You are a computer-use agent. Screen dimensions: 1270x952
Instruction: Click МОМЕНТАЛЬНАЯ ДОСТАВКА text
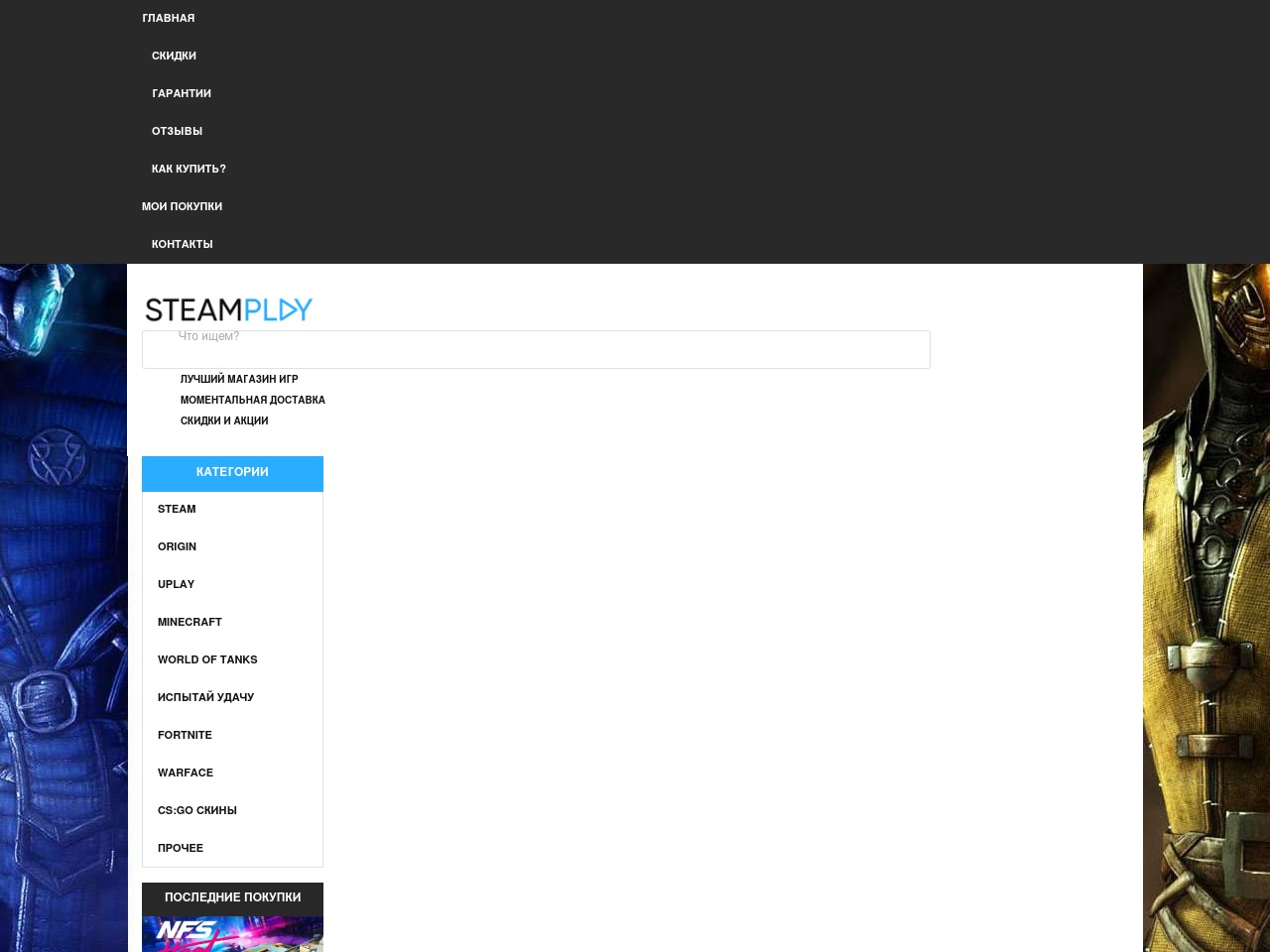pyautogui.click(x=252, y=401)
